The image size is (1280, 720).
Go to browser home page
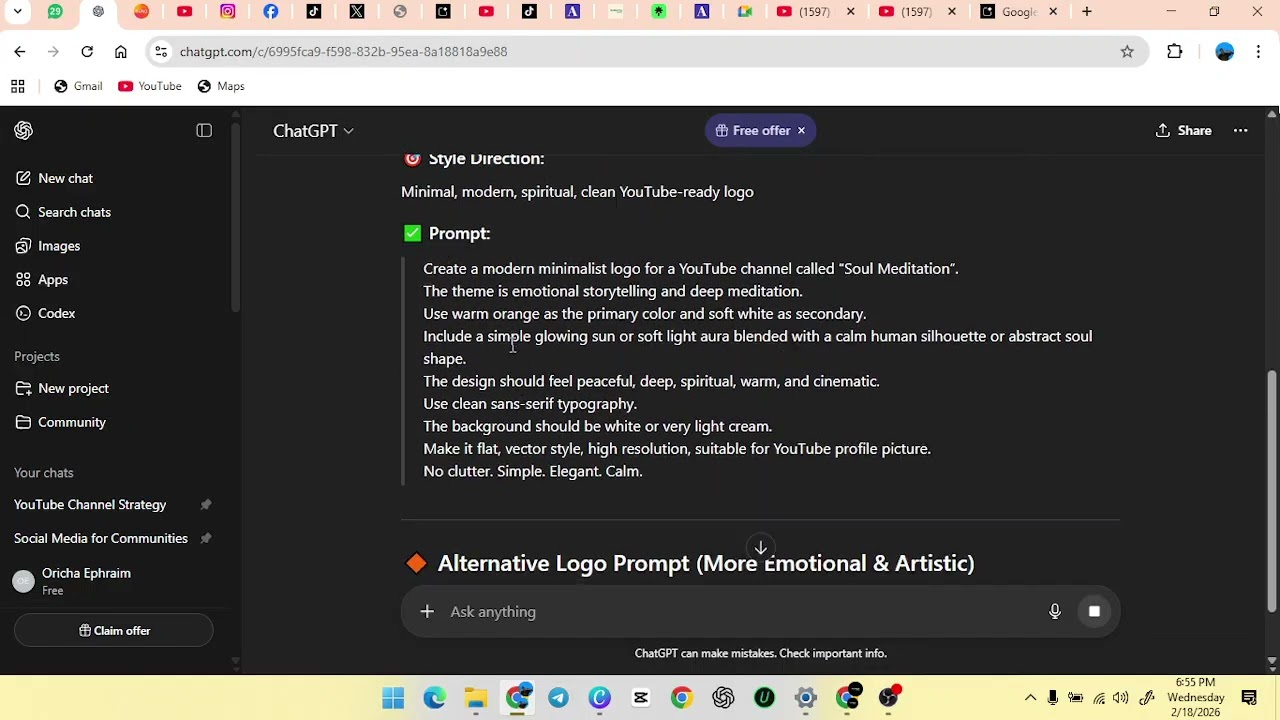(x=121, y=52)
